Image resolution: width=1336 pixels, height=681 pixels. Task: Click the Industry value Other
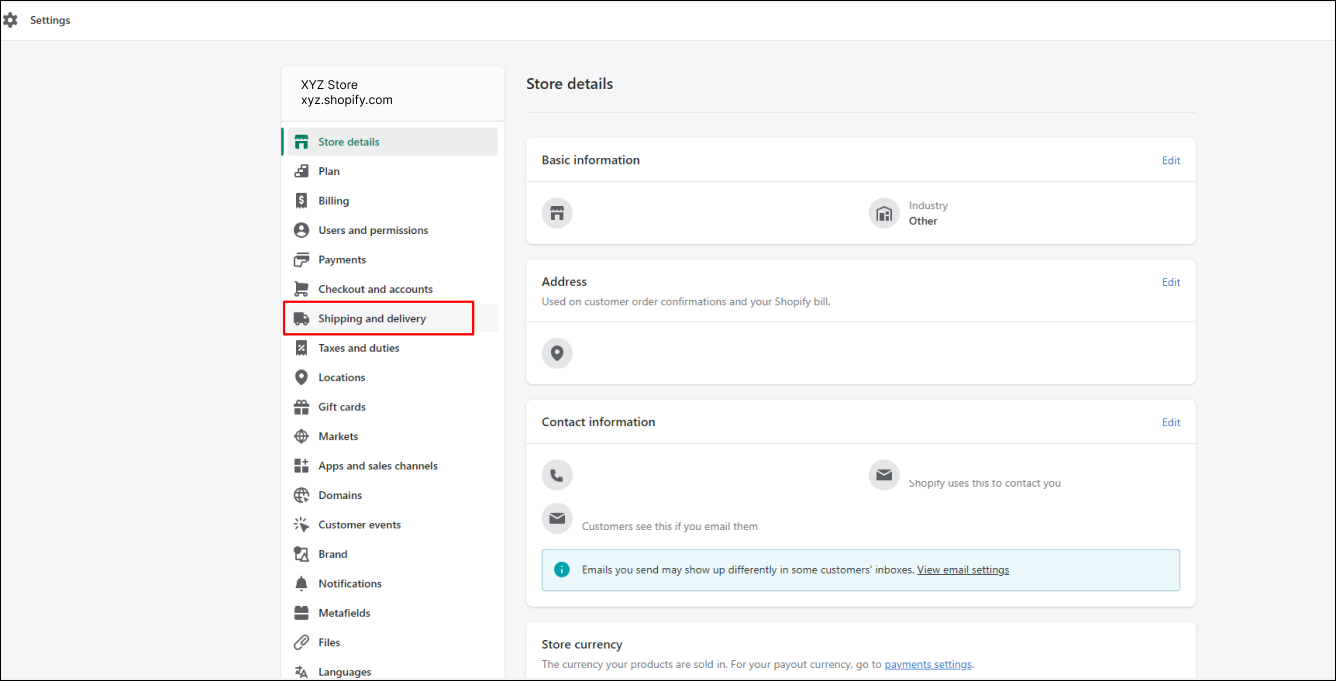(923, 221)
